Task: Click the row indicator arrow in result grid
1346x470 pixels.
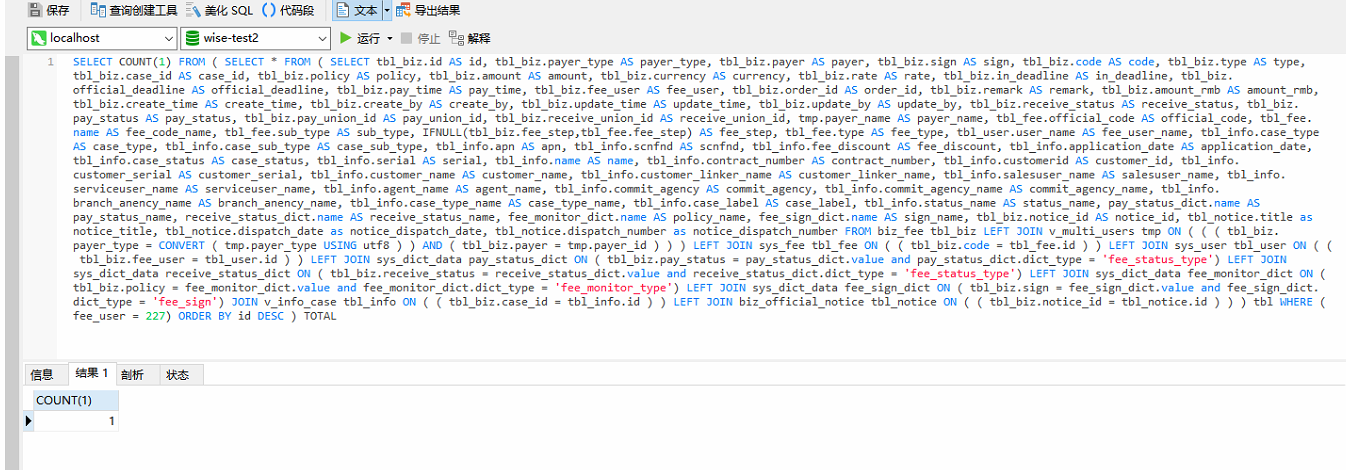Action: click(x=28, y=421)
